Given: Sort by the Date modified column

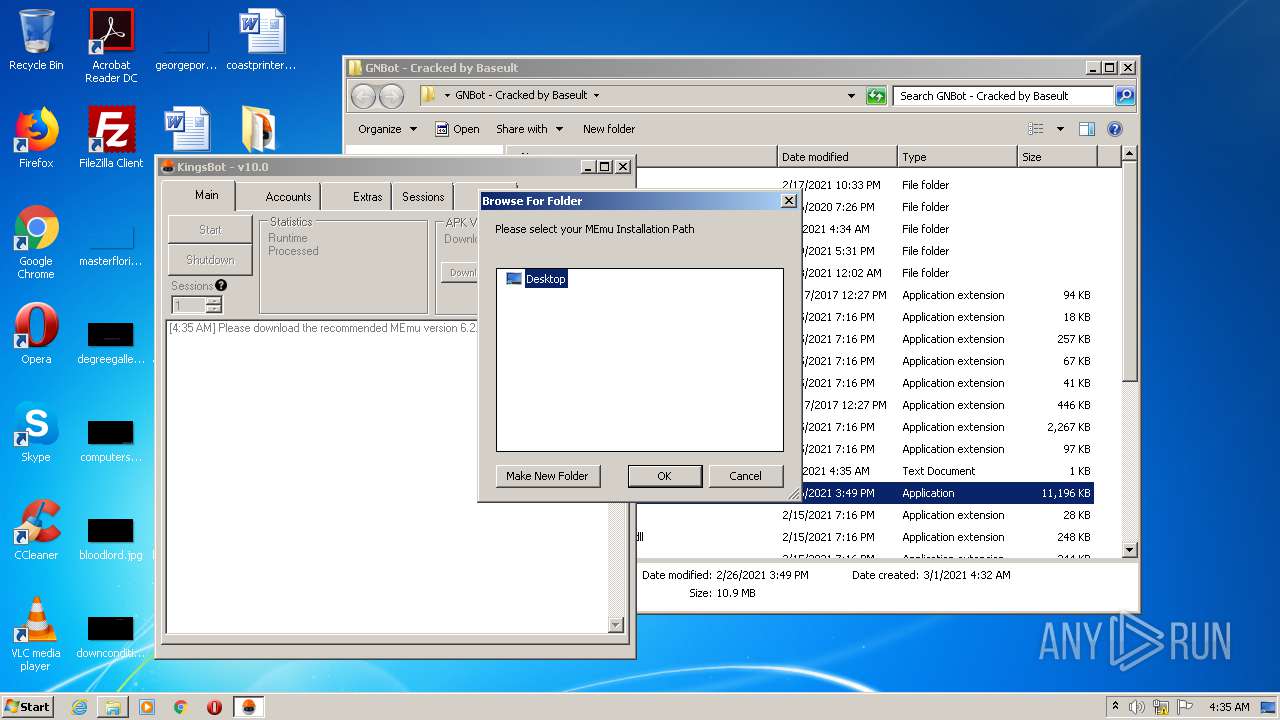Looking at the screenshot, I should (x=836, y=157).
